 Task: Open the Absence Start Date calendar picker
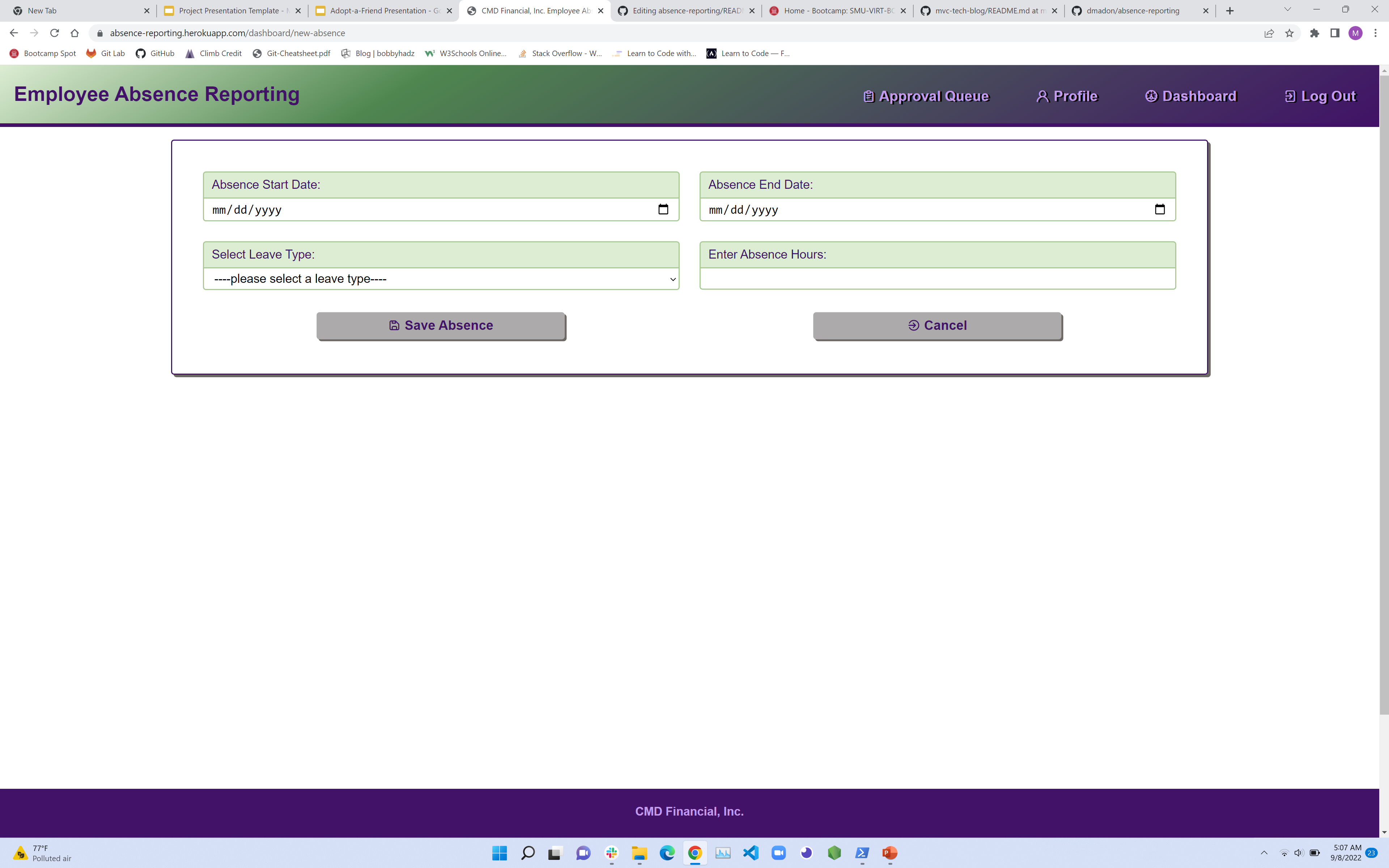point(663,209)
